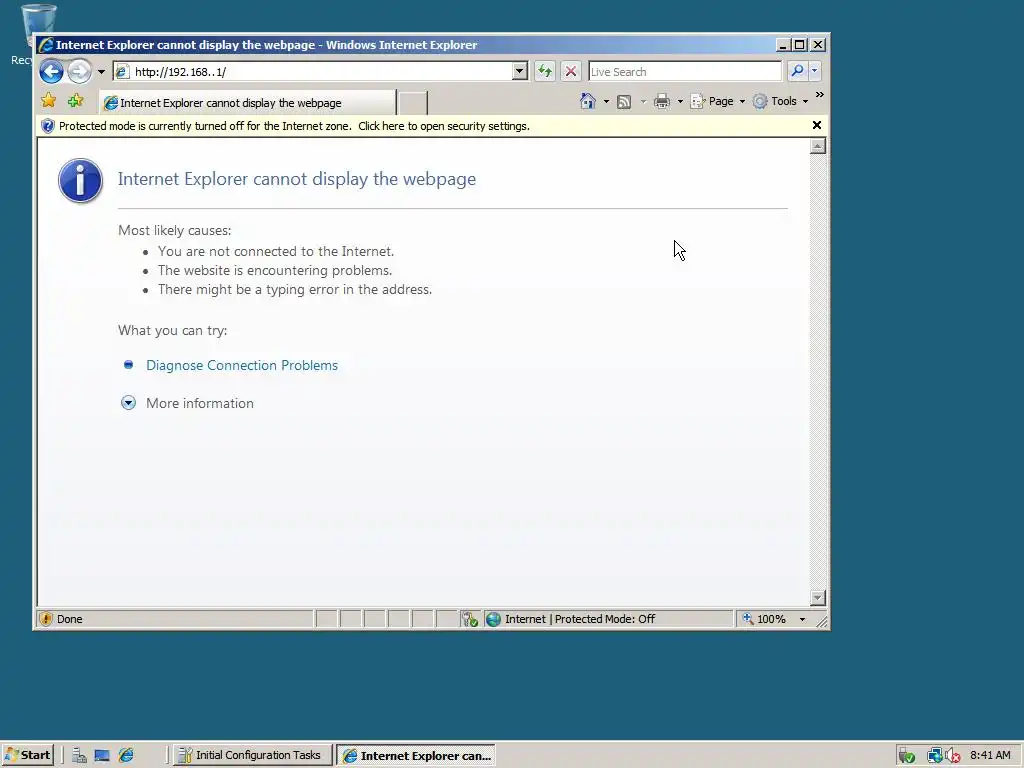Screen dimensions: 1024x768
Task: Click Show Desktop quick launch icon
Action: (102, 756)
